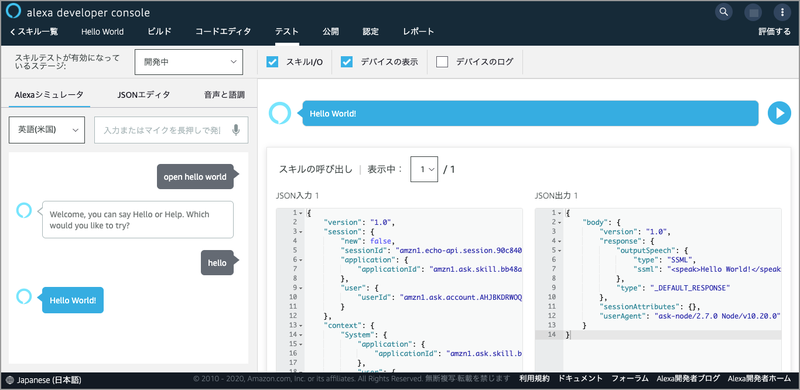
Task: Collapse JSON input line 1 fold arrow
Action: 302,212
